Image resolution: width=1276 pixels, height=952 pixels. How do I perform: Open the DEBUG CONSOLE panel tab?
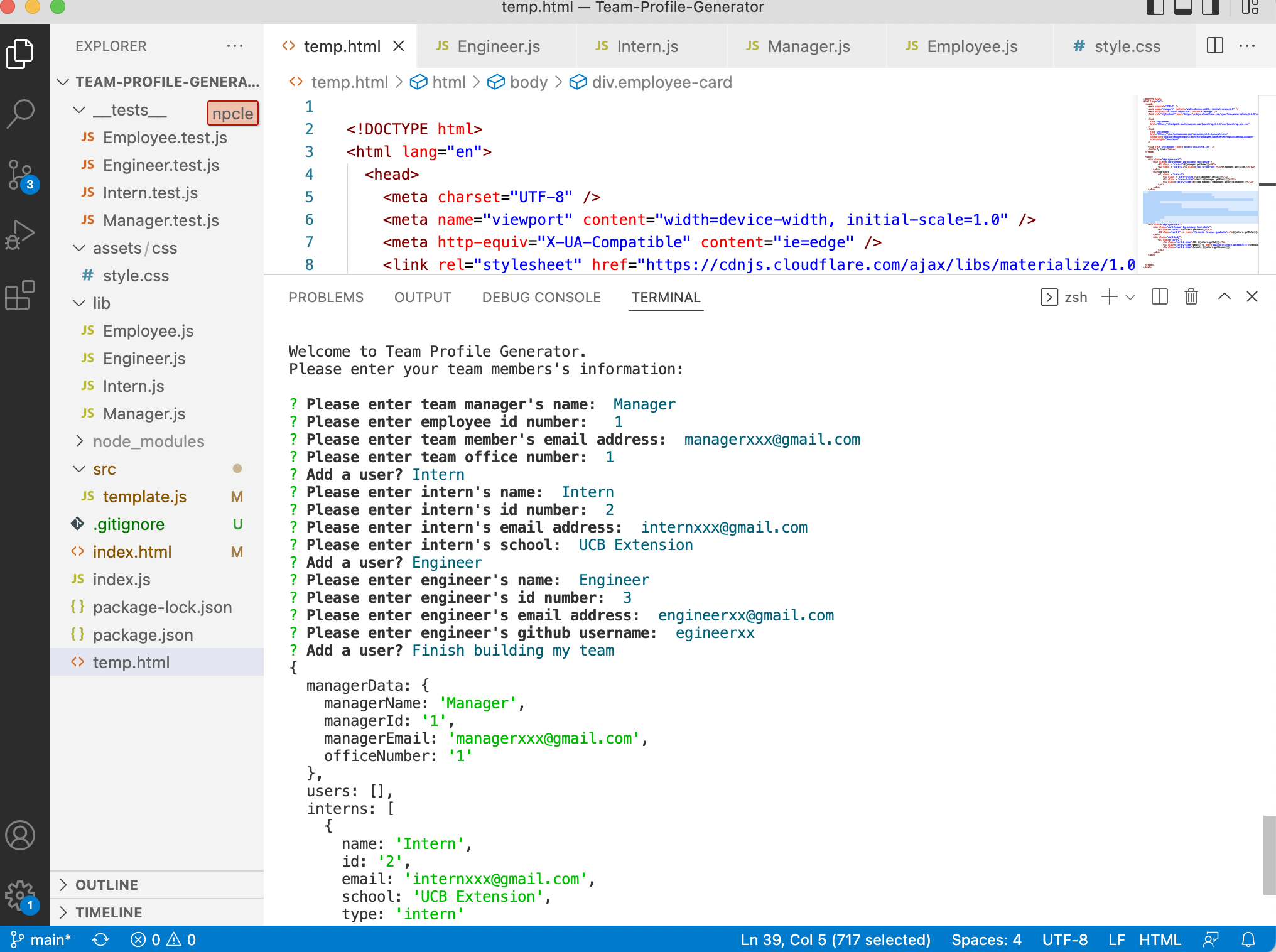pos(541,297)
